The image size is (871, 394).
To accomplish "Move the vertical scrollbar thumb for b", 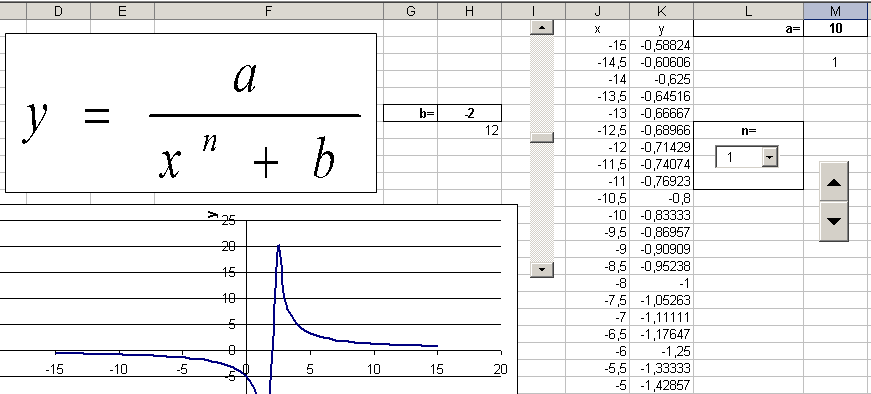I will [x=542, y=137].
